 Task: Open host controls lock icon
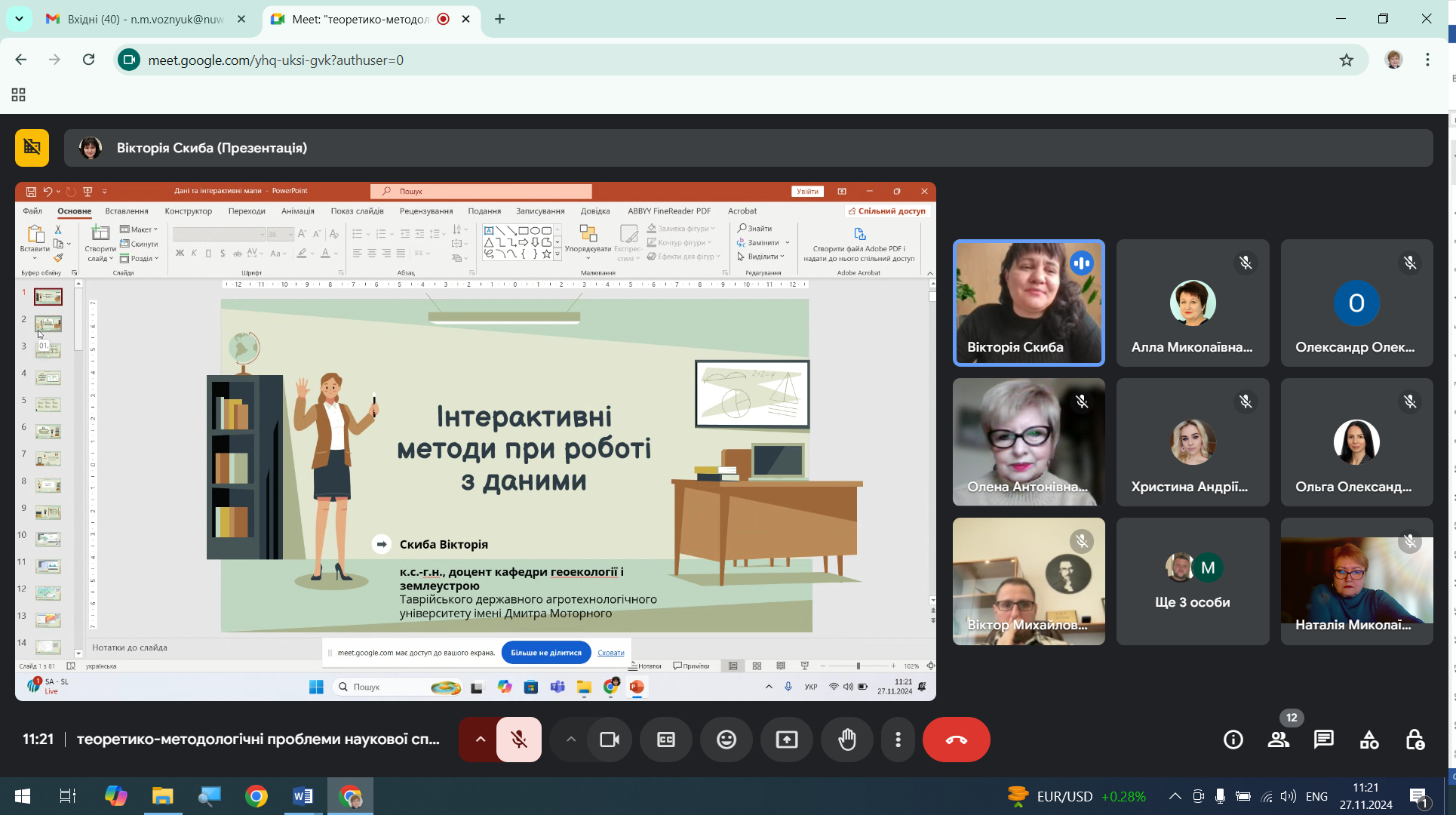(1415, 740)
